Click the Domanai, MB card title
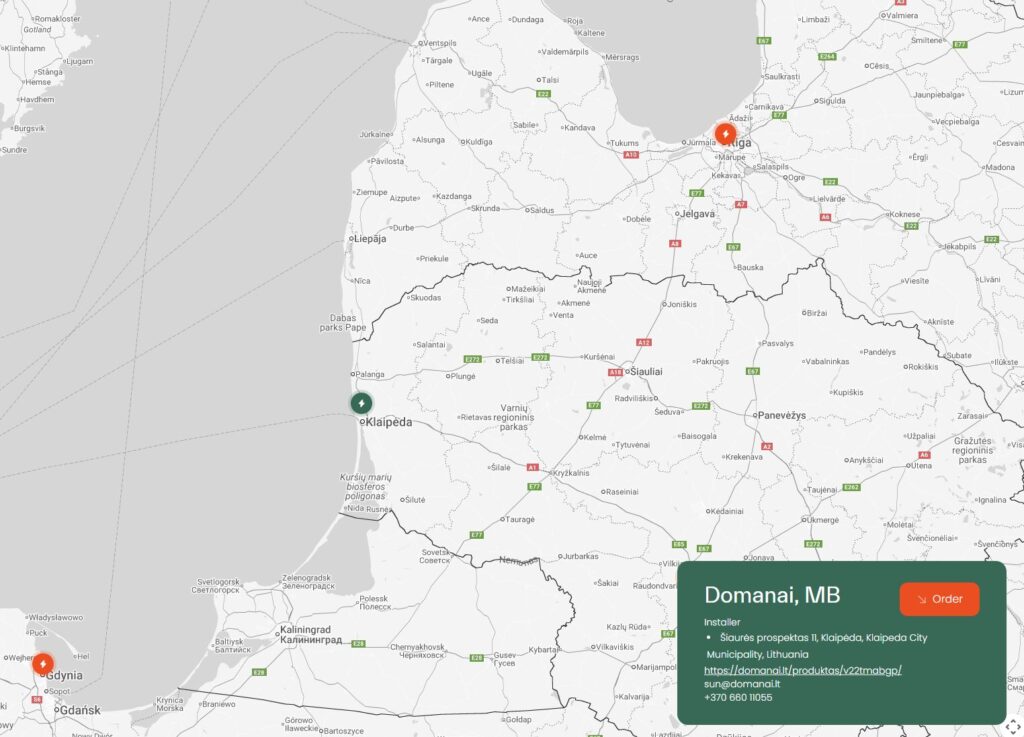This screenshot has width=1024, height=737. (772, 595)
